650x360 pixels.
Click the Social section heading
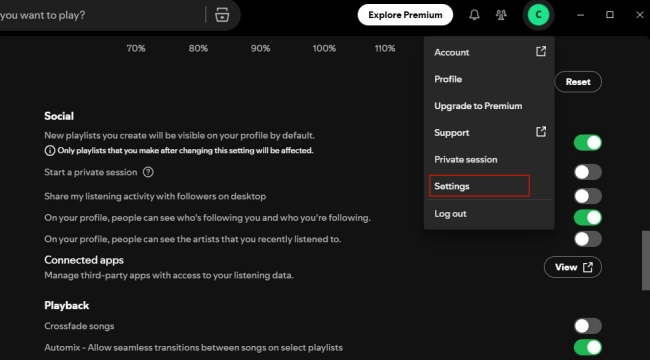coord(59,116)
